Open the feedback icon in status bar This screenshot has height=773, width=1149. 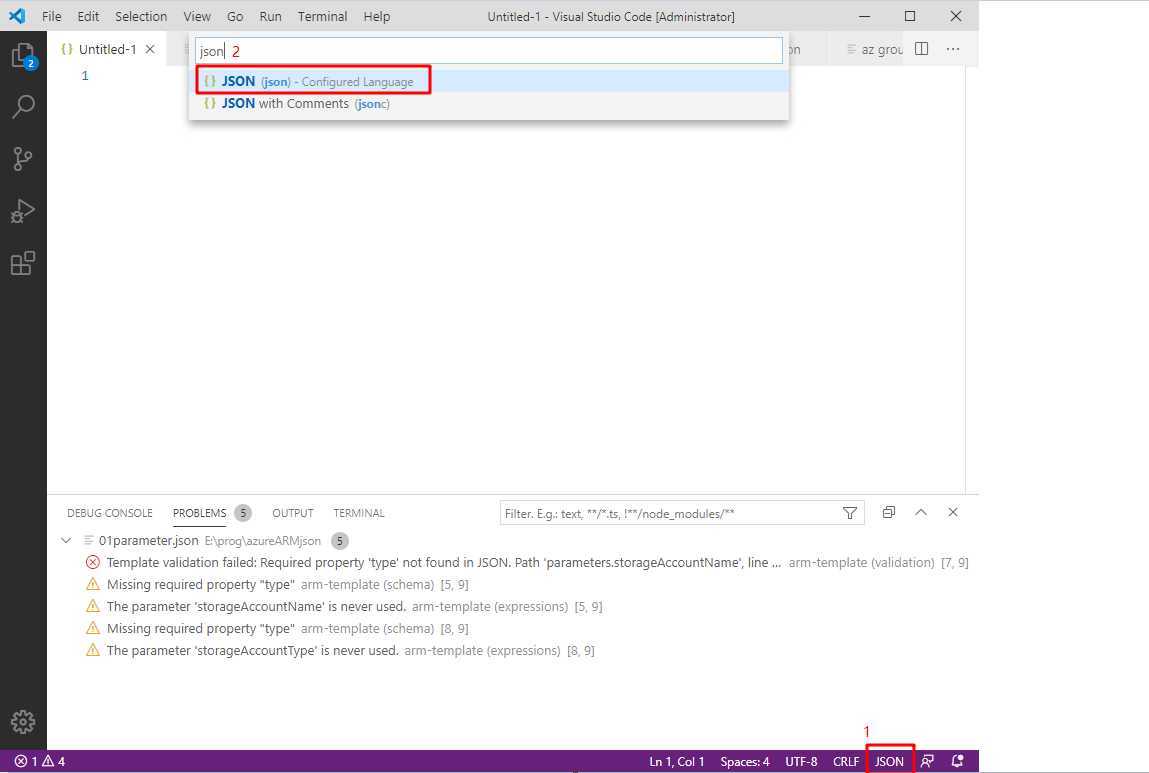927,761
